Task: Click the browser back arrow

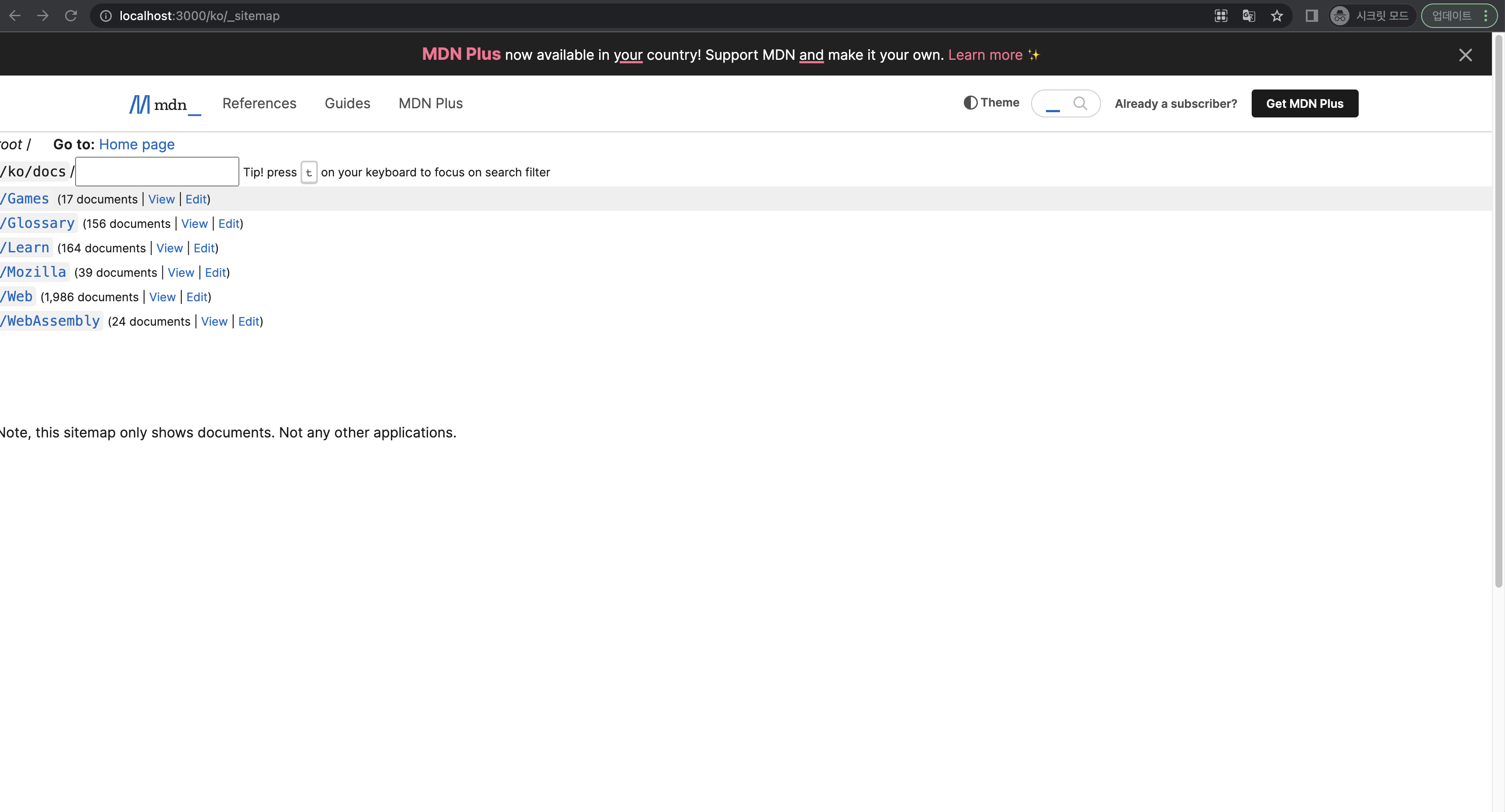Action: coord(15,16)
